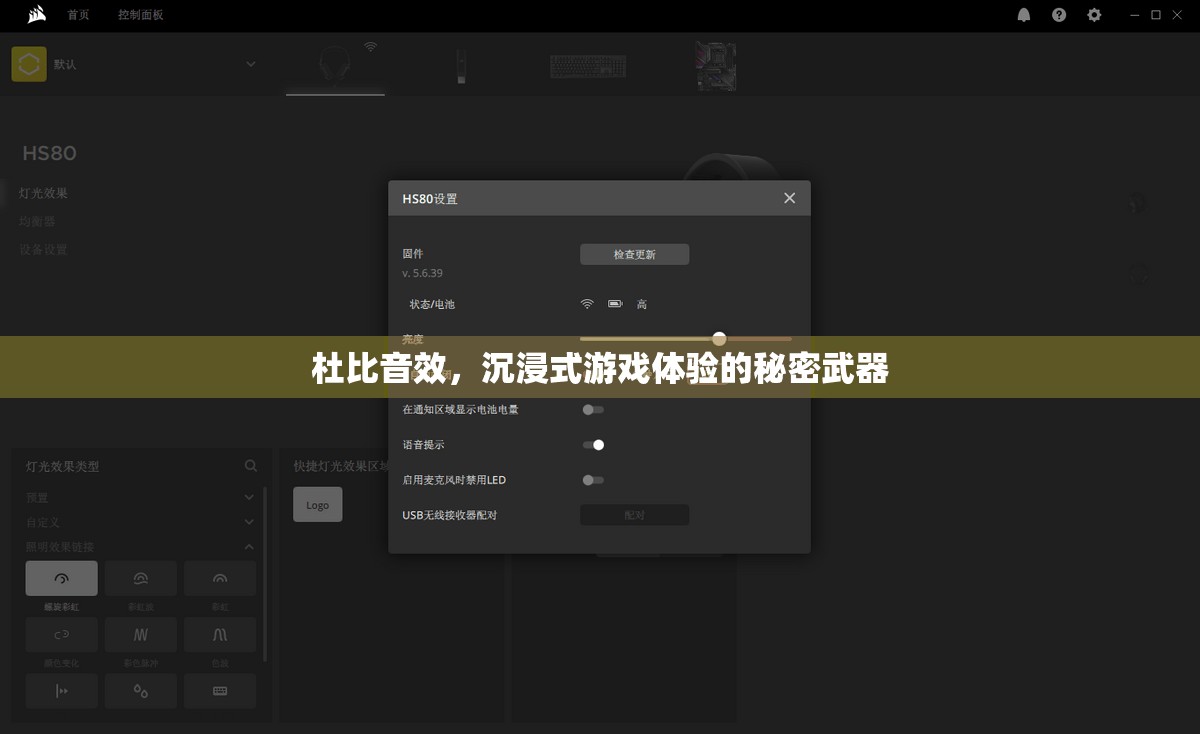
Task: Select the 颜色变化 effect tile
Action: pyautogui.click(x=61, y=634)
